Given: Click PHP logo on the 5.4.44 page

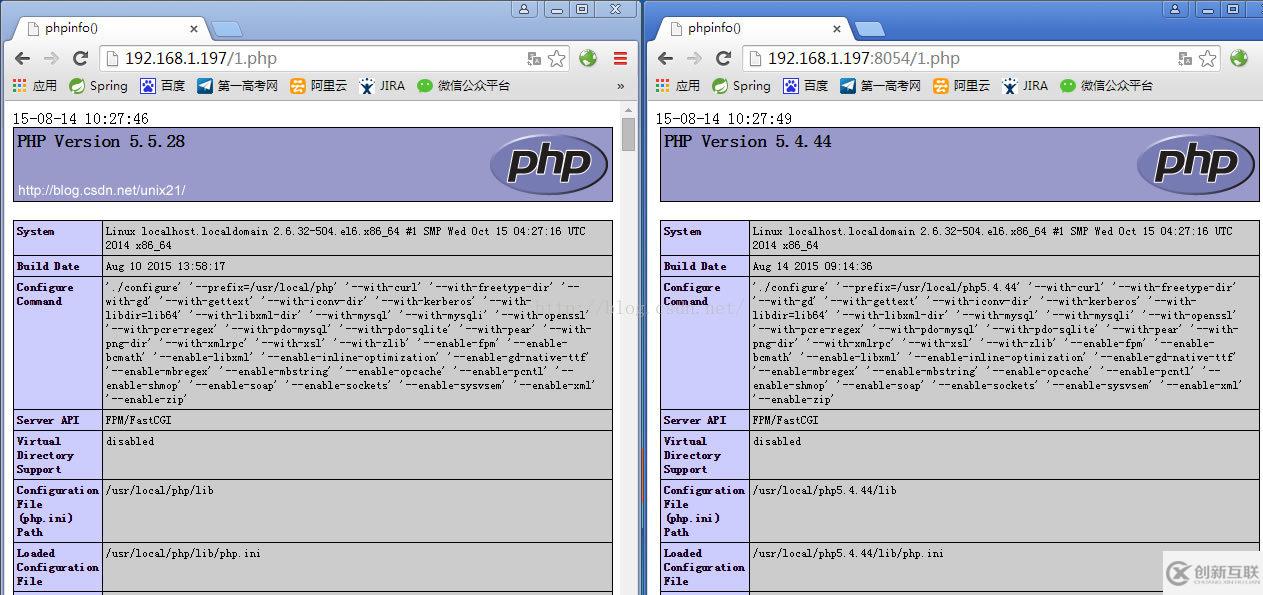Looking at the screenshot, I should (x=1195, y=164).
